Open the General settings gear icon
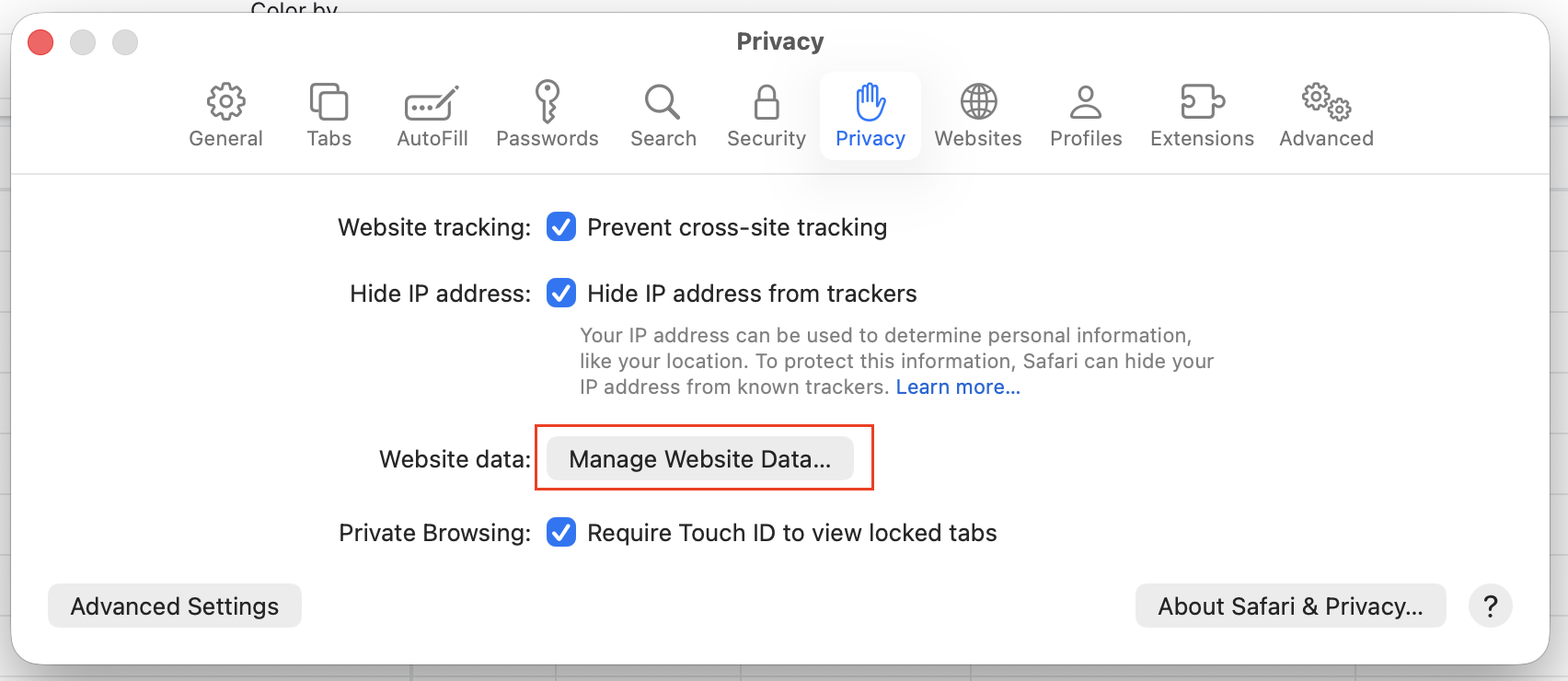1568x681 pixels. point(225,101)
